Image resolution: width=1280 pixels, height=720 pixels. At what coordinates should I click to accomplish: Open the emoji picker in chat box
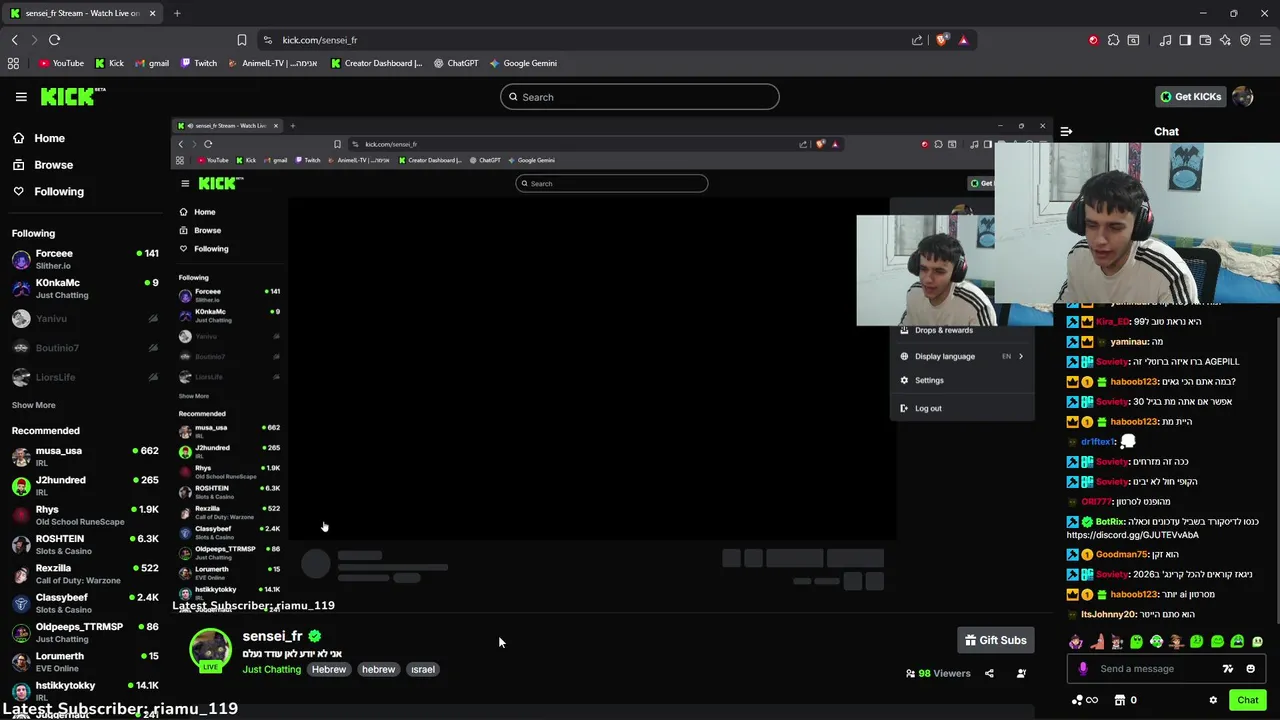[x=1250, y=669]
